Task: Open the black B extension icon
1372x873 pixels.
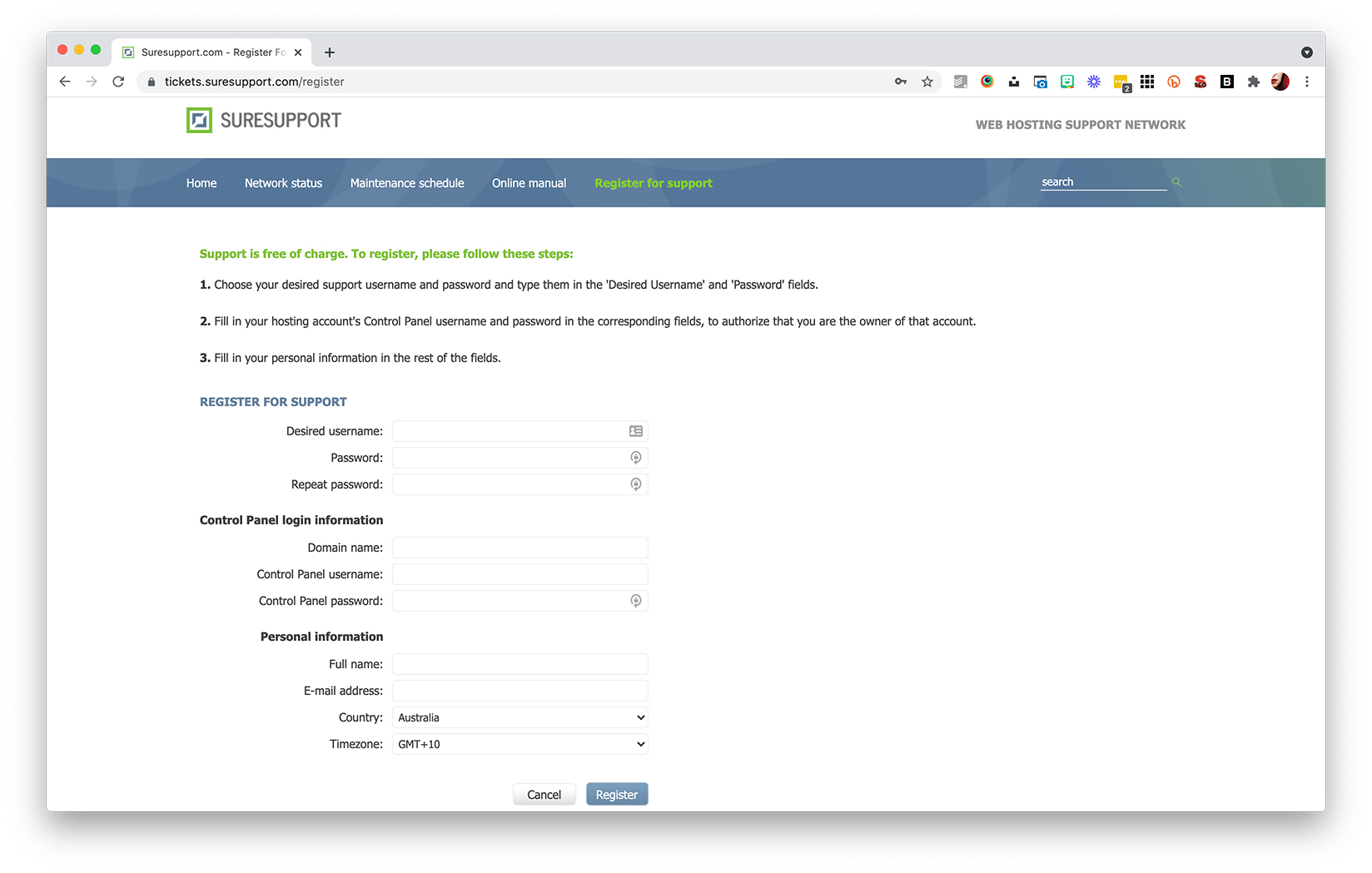Action: point(1227,82)
